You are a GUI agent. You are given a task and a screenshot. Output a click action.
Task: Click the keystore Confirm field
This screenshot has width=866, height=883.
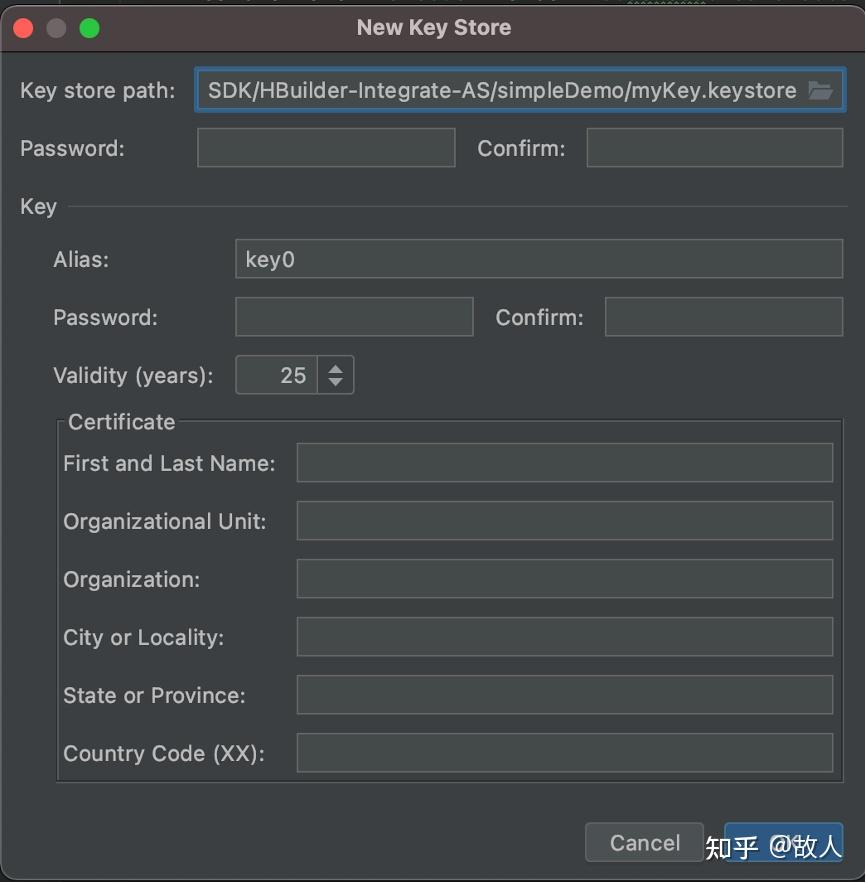[714, 148]
